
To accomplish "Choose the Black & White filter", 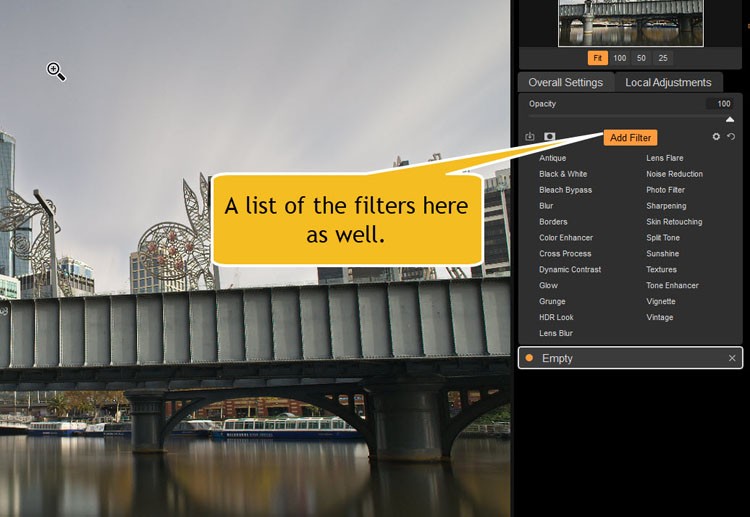I will pos(563,174).
